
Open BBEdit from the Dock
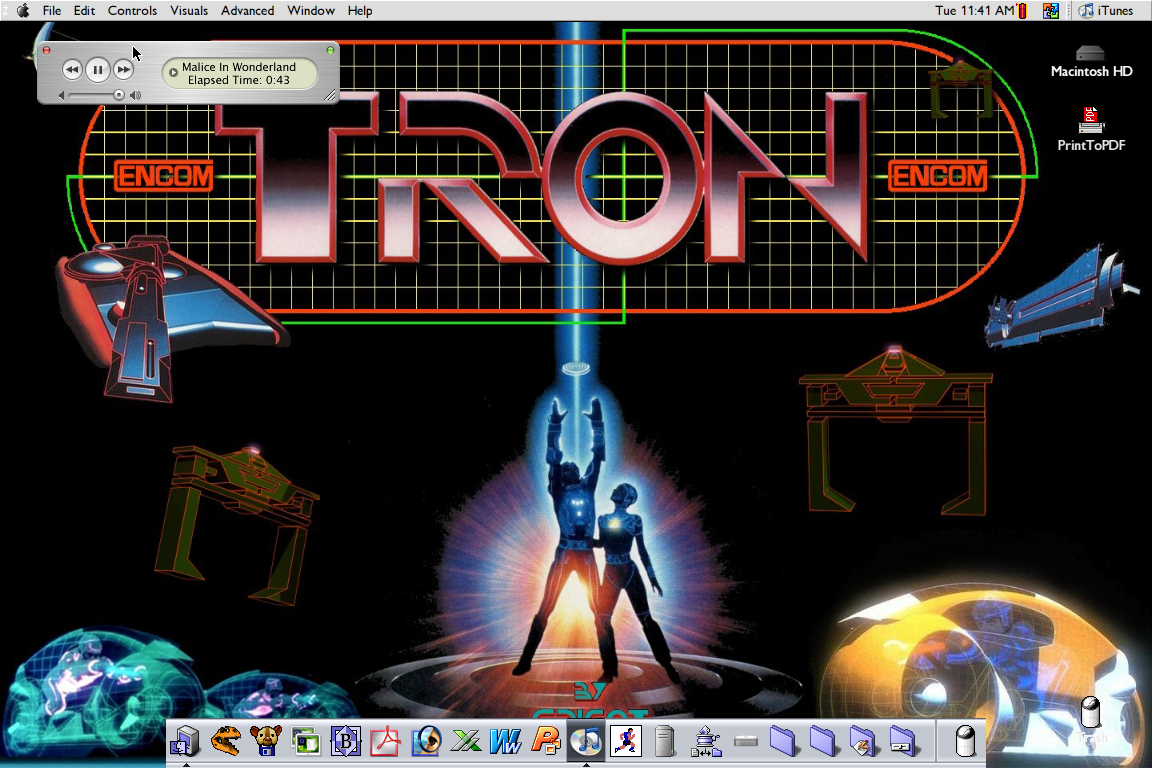click(346, 742)
